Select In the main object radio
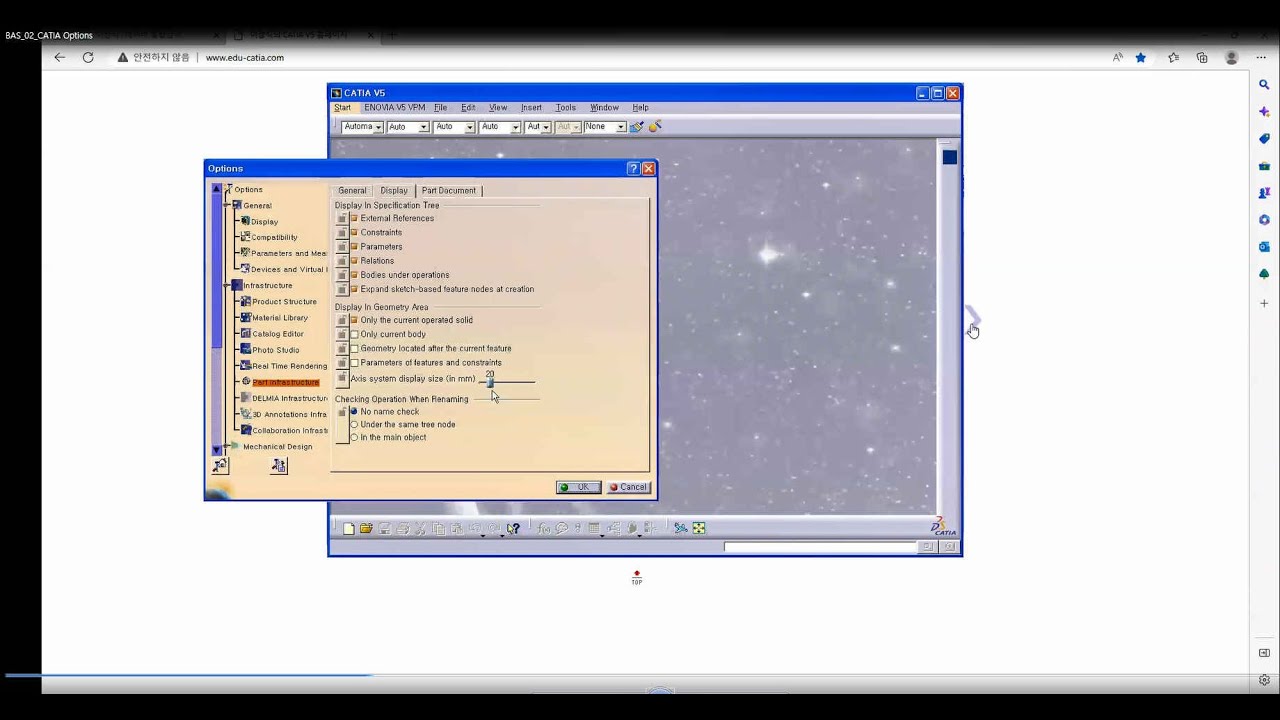The width and height of the screenshot is (1280, 720). tap(354, 437)
